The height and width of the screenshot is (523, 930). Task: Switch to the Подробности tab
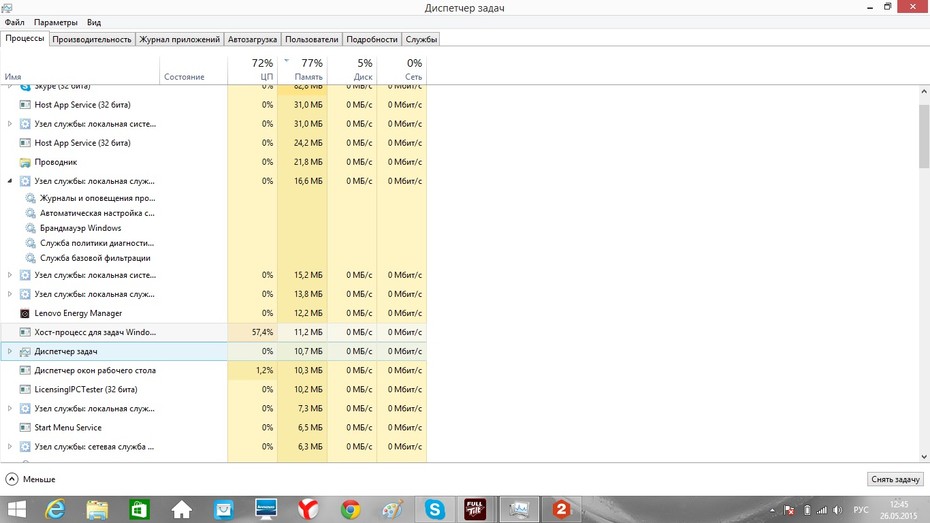[x=372, y=39]
